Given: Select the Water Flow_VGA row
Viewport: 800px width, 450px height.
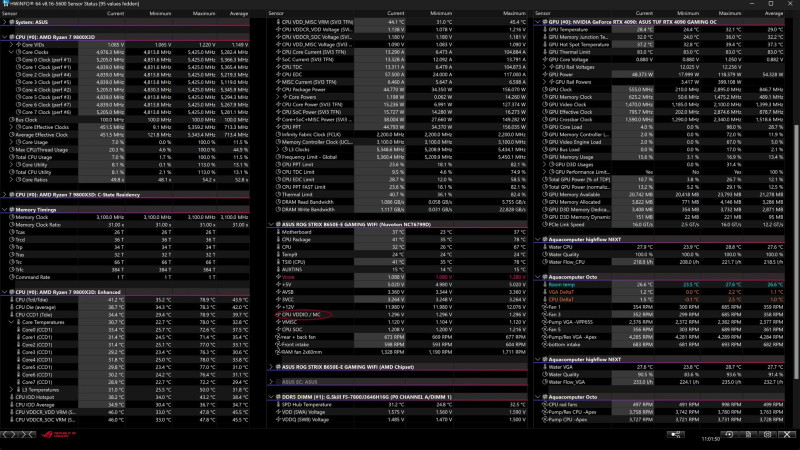Looking at the screenshot, I should (x=659, y=382).
